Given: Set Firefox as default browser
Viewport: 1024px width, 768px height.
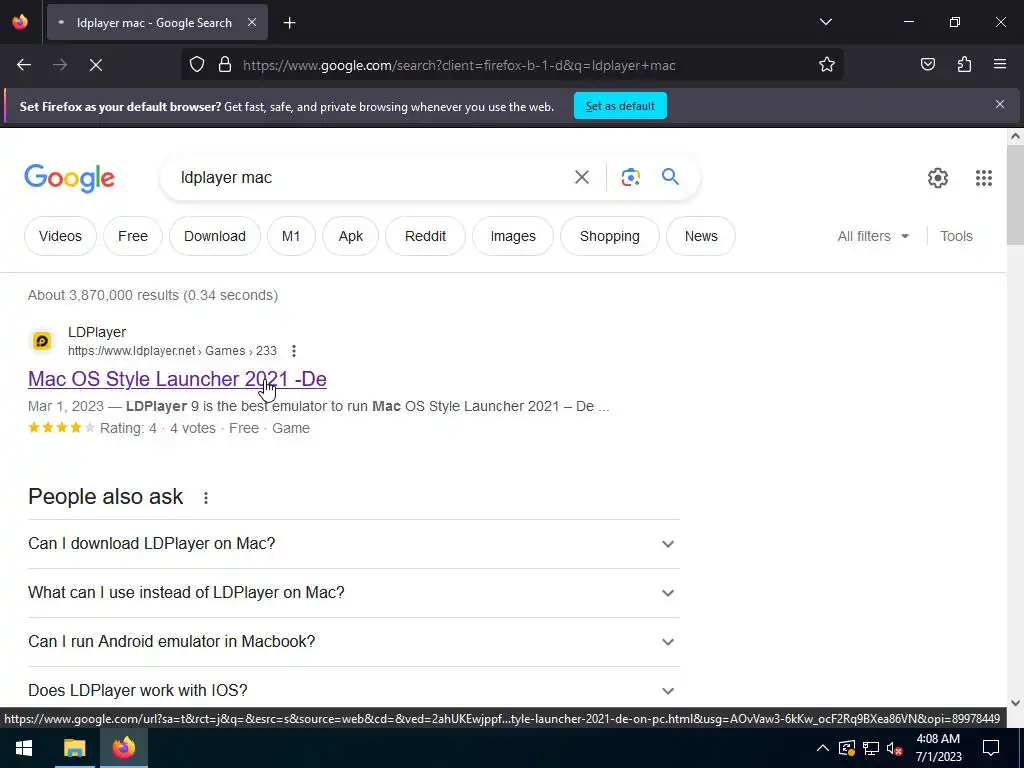Looking at the screenshot, I should point(620,106).
